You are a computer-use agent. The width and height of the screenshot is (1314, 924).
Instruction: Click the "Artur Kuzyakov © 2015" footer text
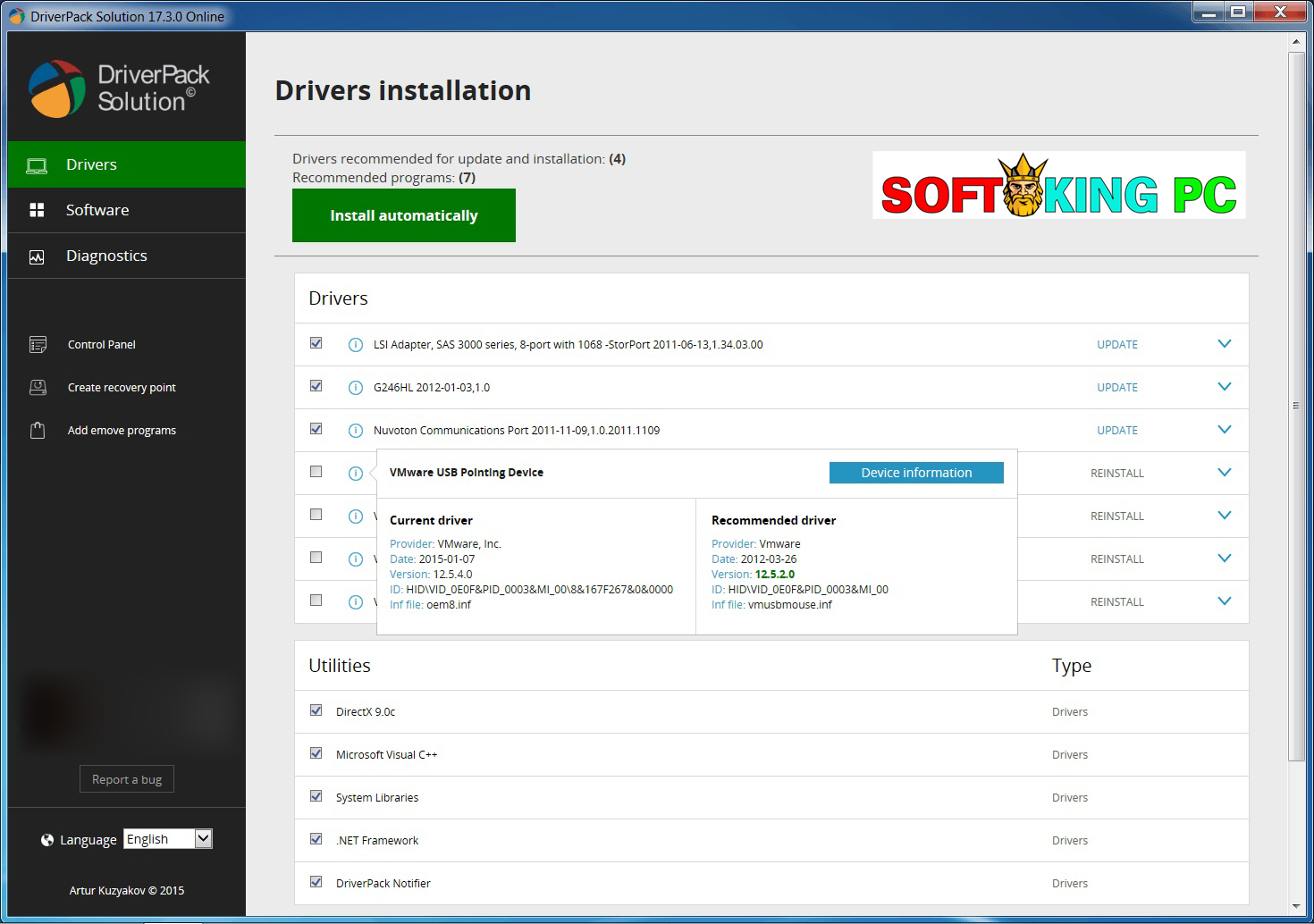pyautogui.click(x=127, y=891)
